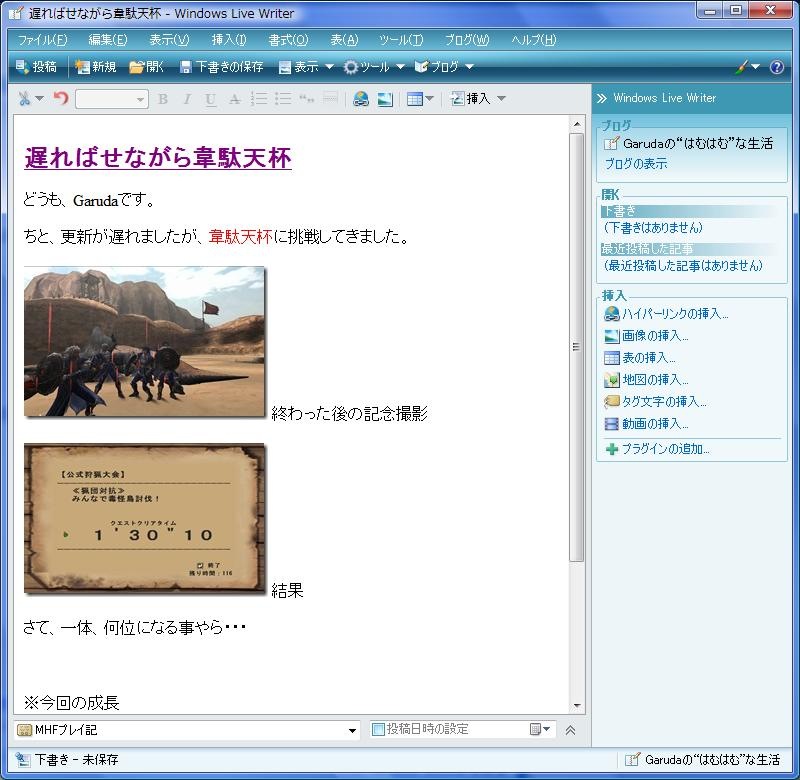This screenshot has width=800, height=780.
Task: Click the 開く open icon
Action: [x=146, y=67]
